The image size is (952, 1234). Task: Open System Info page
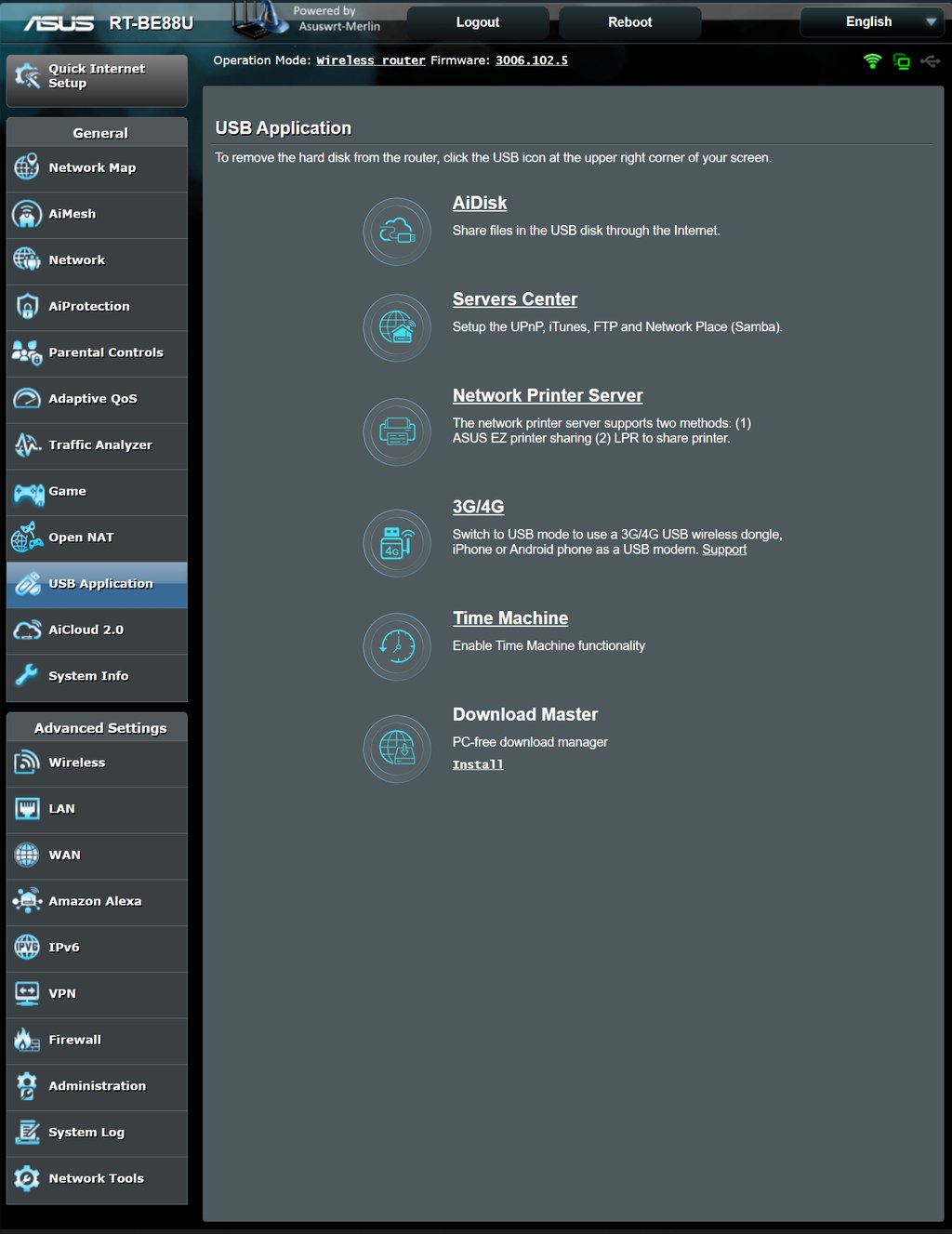pos(97,677)
